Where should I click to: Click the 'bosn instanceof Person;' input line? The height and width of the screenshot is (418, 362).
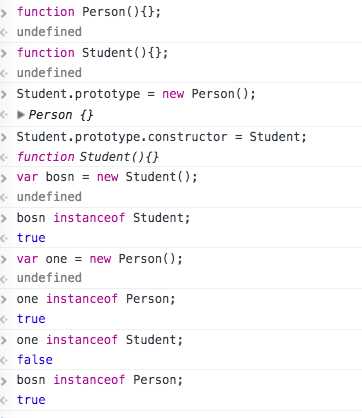click(100, 380)
